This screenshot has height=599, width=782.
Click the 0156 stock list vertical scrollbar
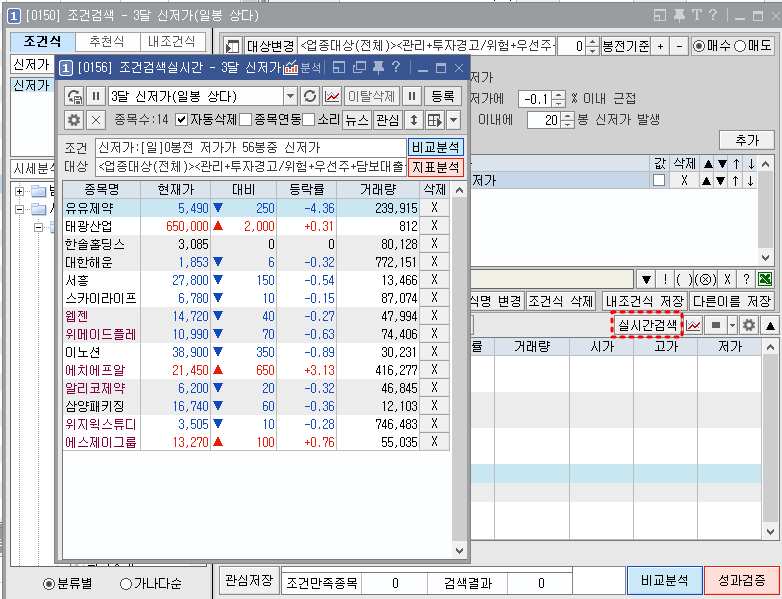[x=459, y=370]
